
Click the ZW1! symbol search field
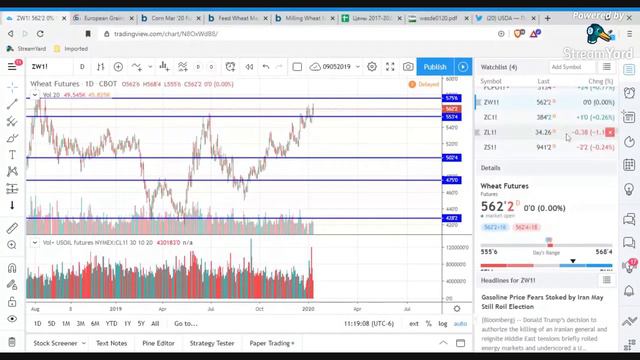pos(50,67)
